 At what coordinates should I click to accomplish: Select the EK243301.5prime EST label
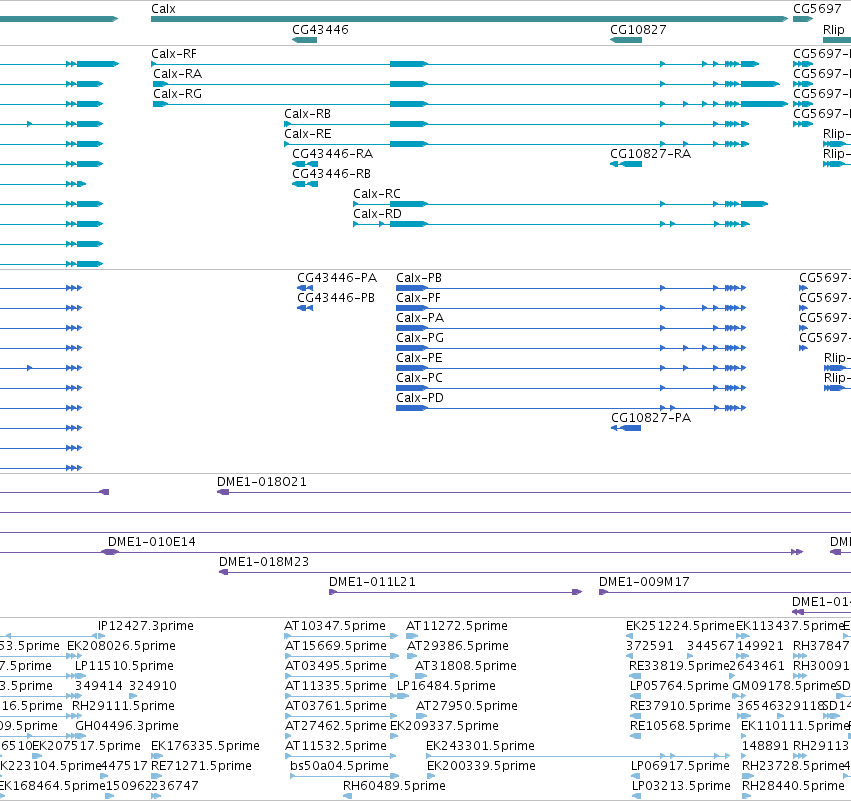tap(480, 746)
